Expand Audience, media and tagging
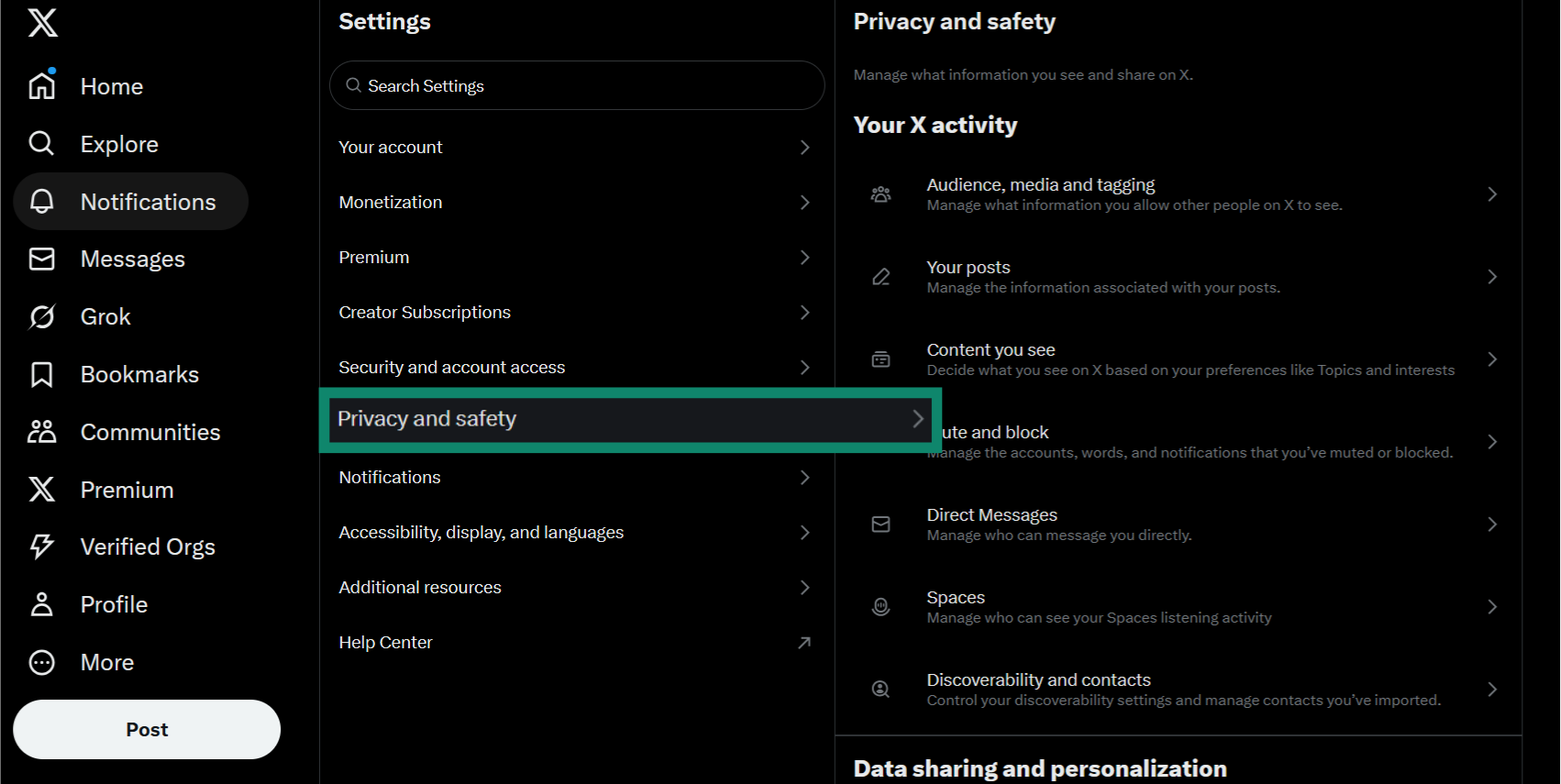The width and height of the screenshot is (1561, 784). (1183, 193)
